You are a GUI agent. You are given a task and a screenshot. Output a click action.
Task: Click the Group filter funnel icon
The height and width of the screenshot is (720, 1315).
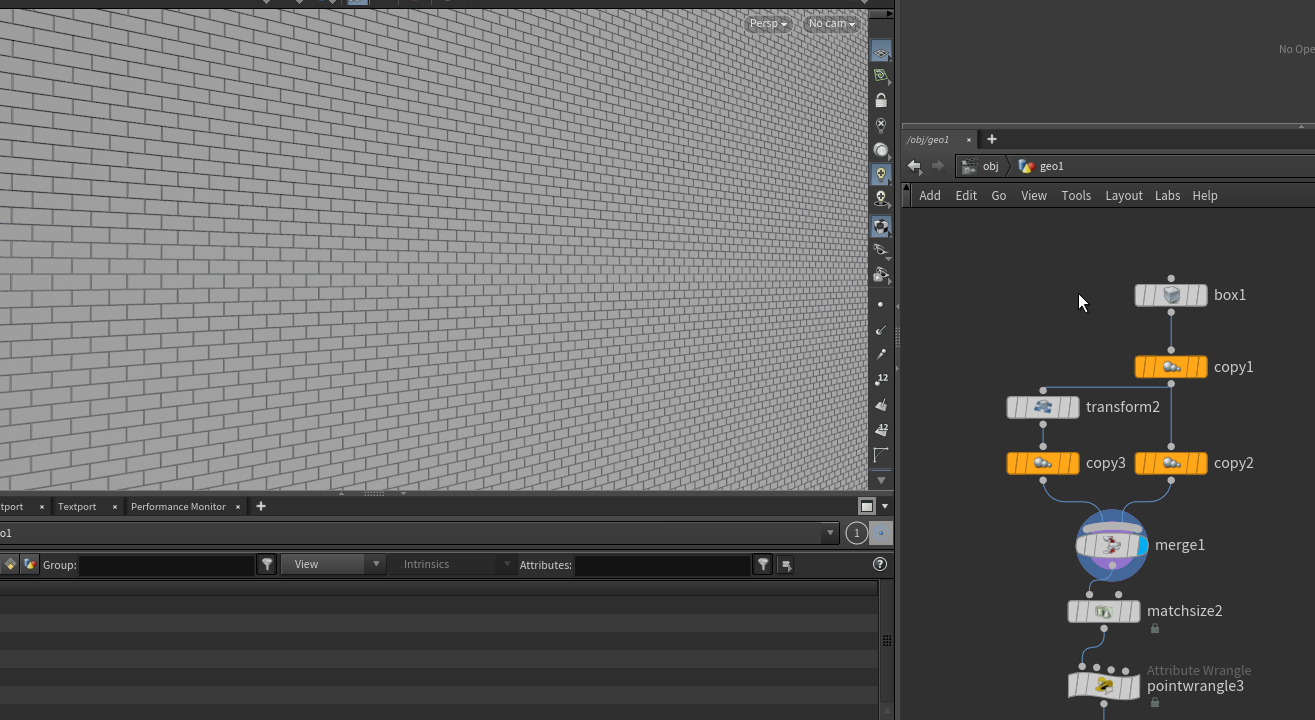(267, 565)
